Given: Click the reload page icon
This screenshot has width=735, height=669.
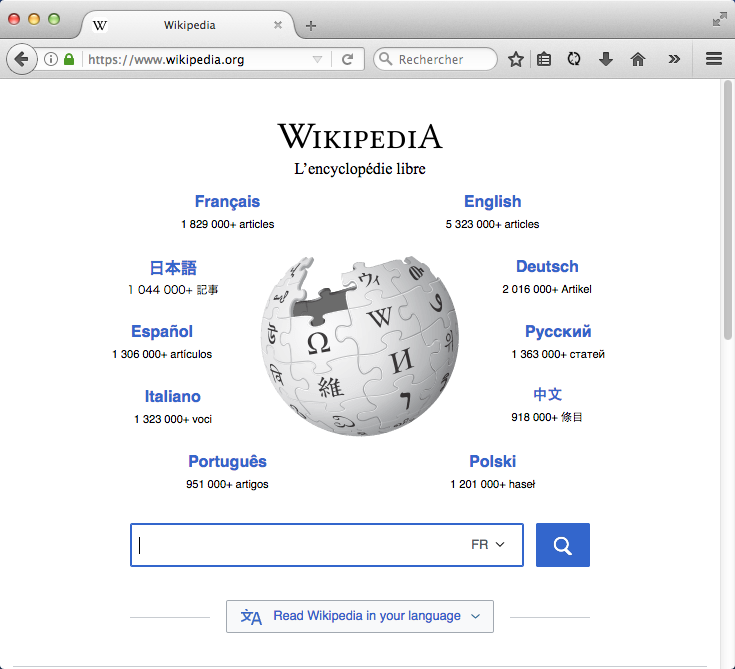Looking at the screenshot, I should pyautogui.click(x=347, y=59).
